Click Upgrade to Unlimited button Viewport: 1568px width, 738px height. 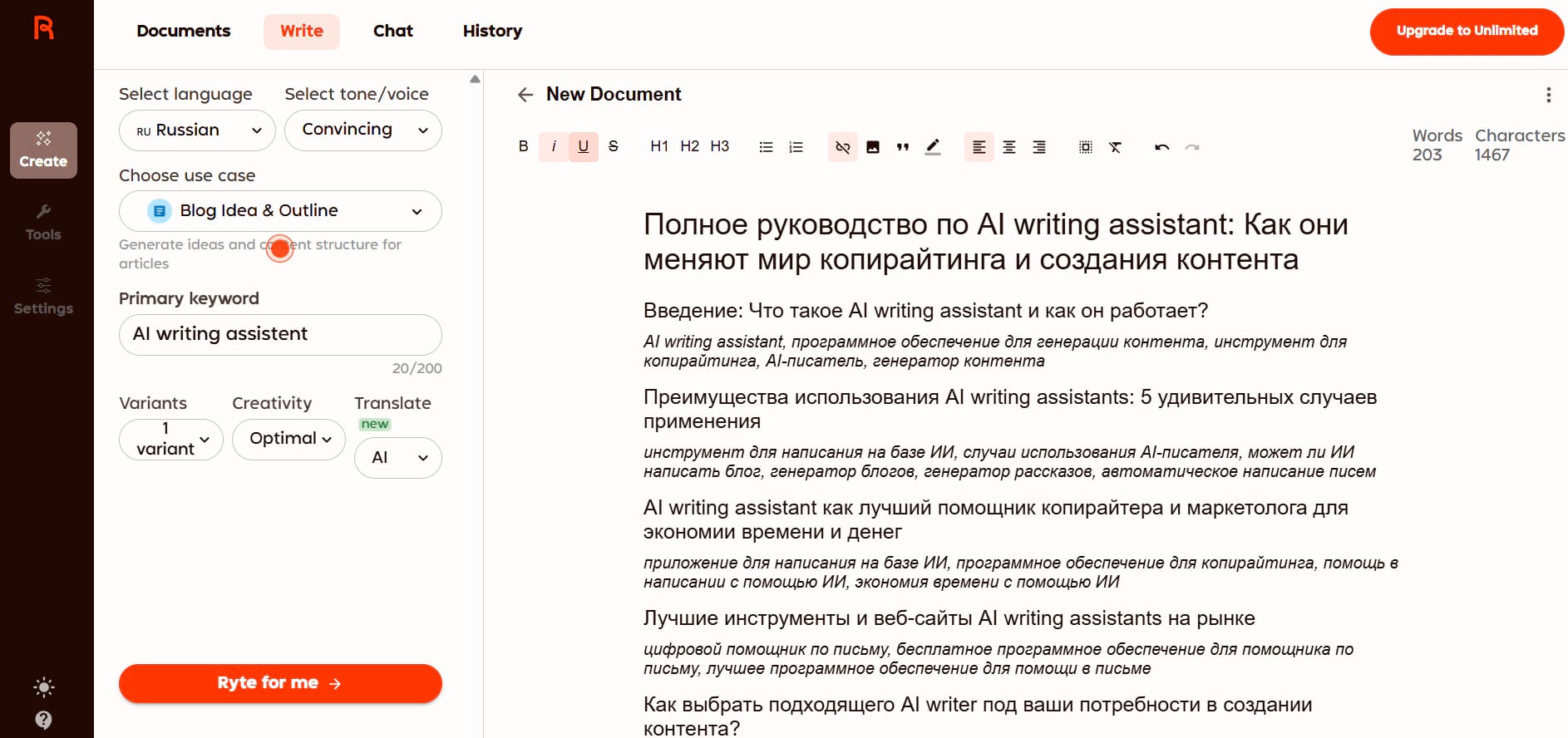coord(1467,32)
